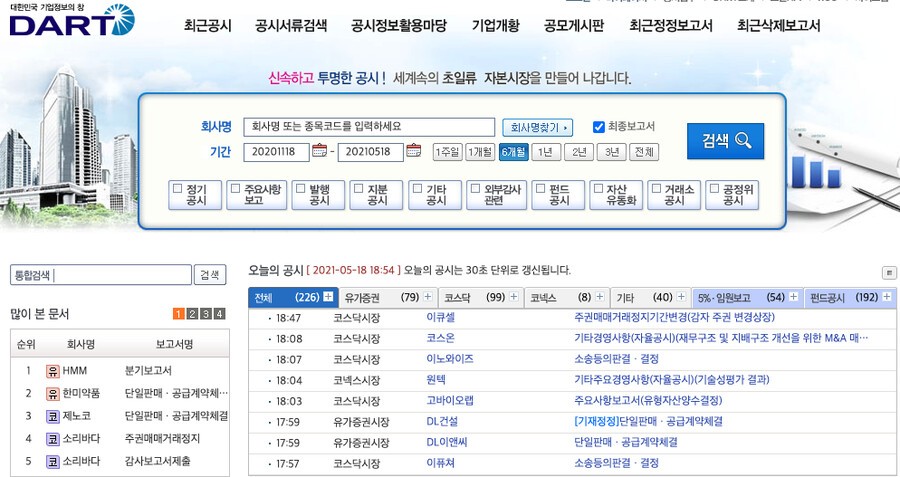900x477 pixels.
Task: Go to page 3 of most-viewed documents
Action: [x=205, y=313]
